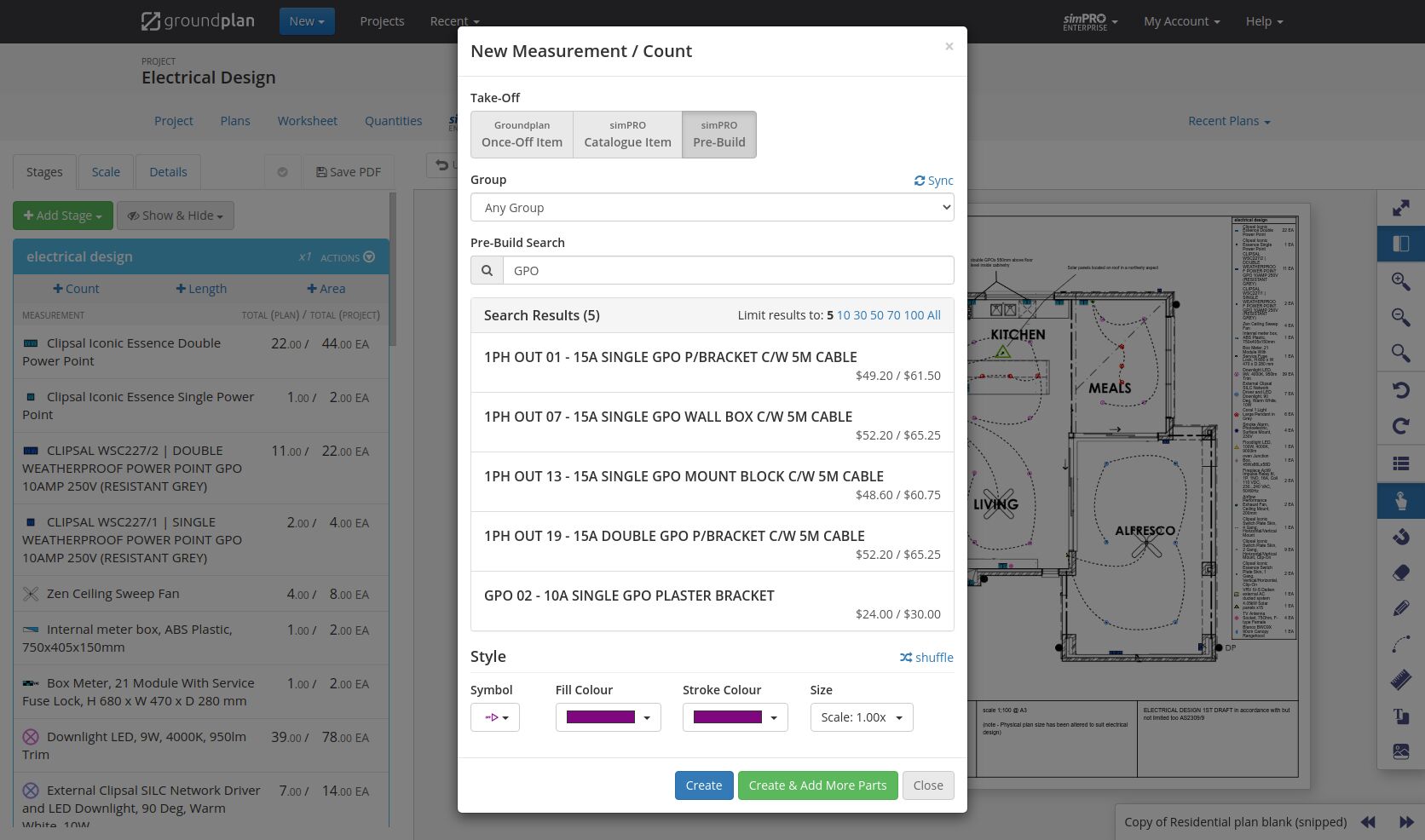The height and width of the screenshot is (840, 1425).
Task: Open the legend list panel icon
Action: click(1400, 463)
